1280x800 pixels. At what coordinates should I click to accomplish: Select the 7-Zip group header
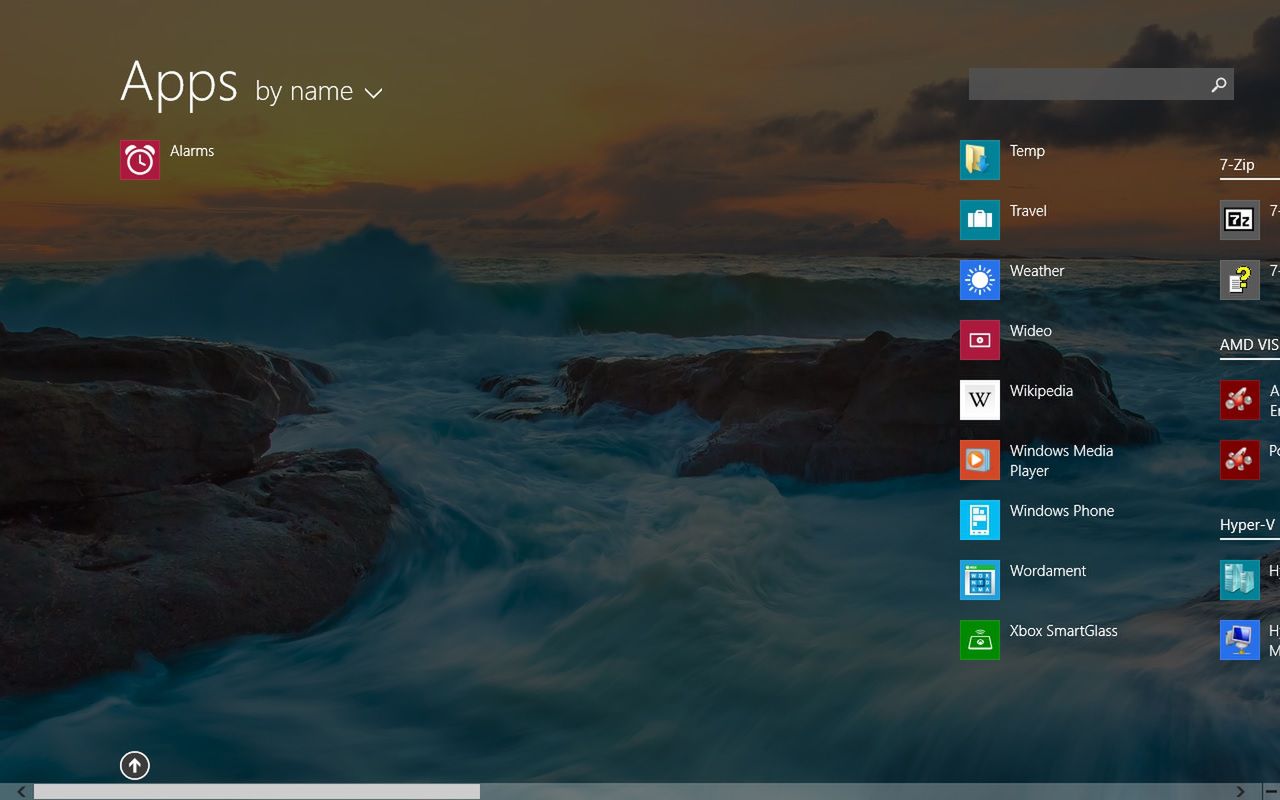(1237, 165)
